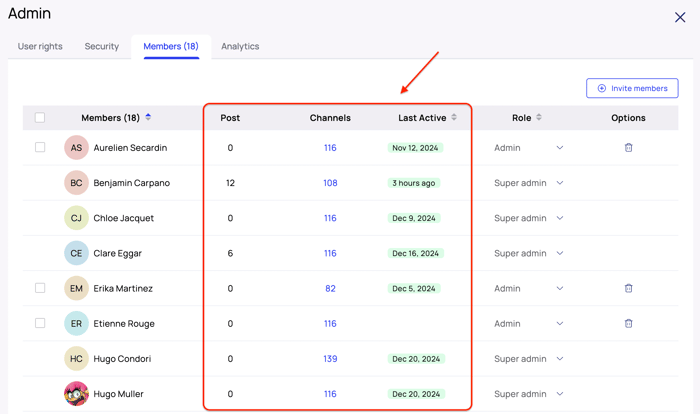This screenshot has width=700, height=414.
Task: Toggle the select-all members checkbox
Action: coord(40,118)
